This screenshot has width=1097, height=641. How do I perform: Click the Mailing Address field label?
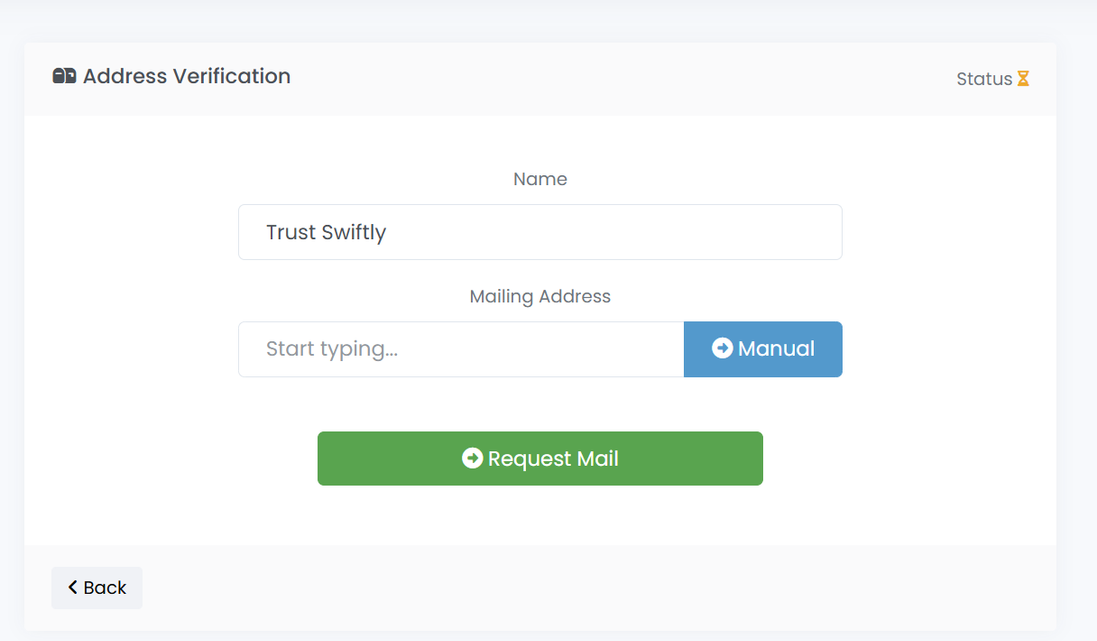(x=540, y=296)
